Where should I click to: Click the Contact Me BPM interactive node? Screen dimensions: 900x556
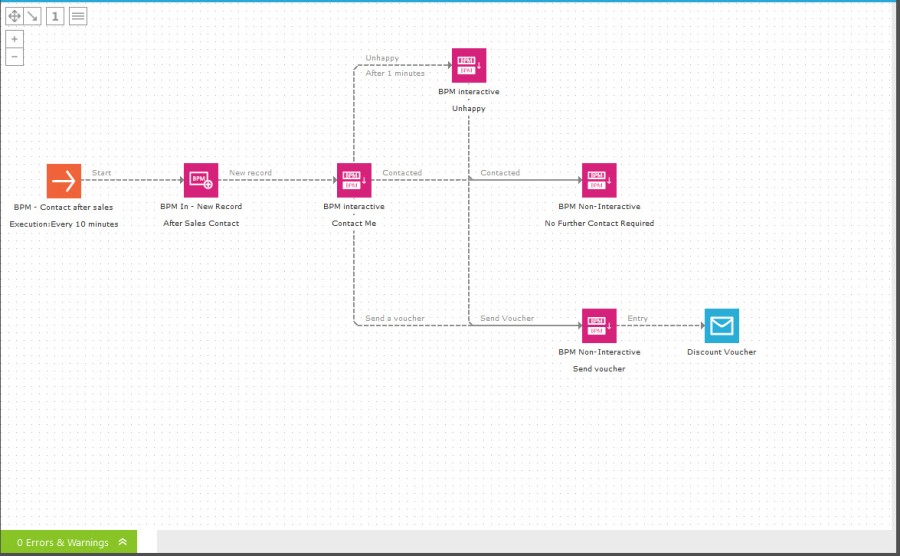click(354, 181)
